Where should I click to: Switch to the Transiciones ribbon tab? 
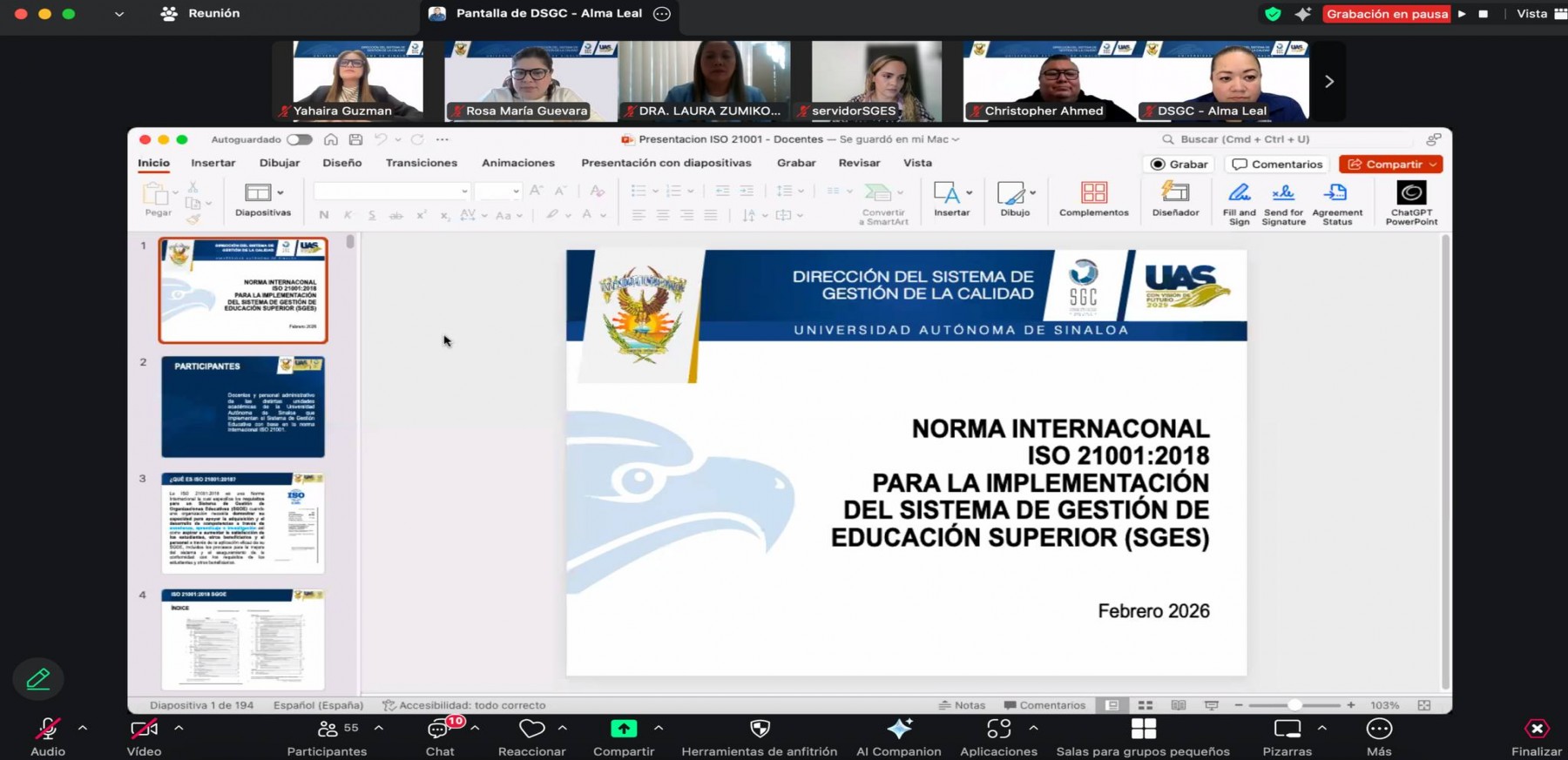[421, 163]
